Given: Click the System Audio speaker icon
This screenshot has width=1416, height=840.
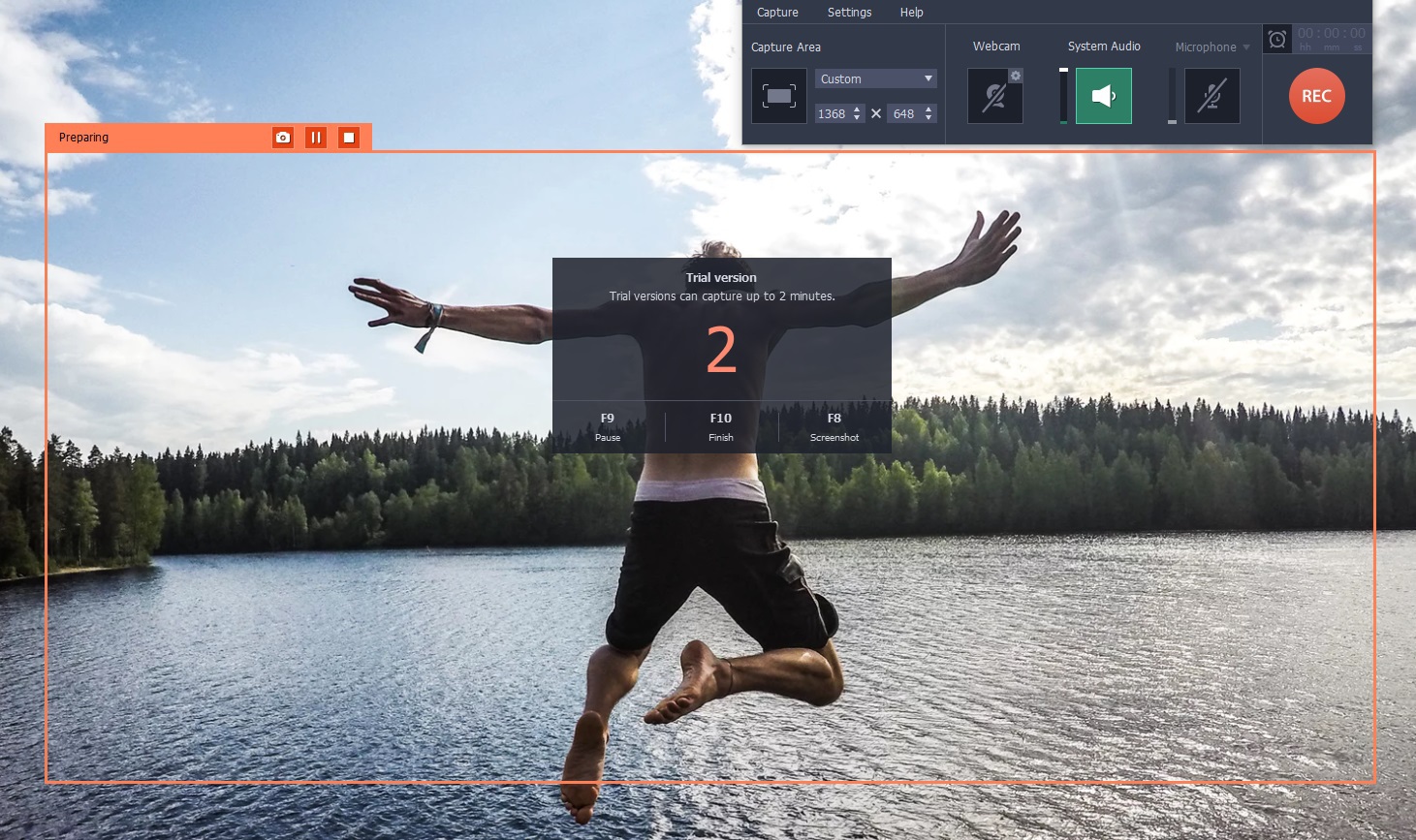Looking at the screenshot, I should tap(1104, 95).
